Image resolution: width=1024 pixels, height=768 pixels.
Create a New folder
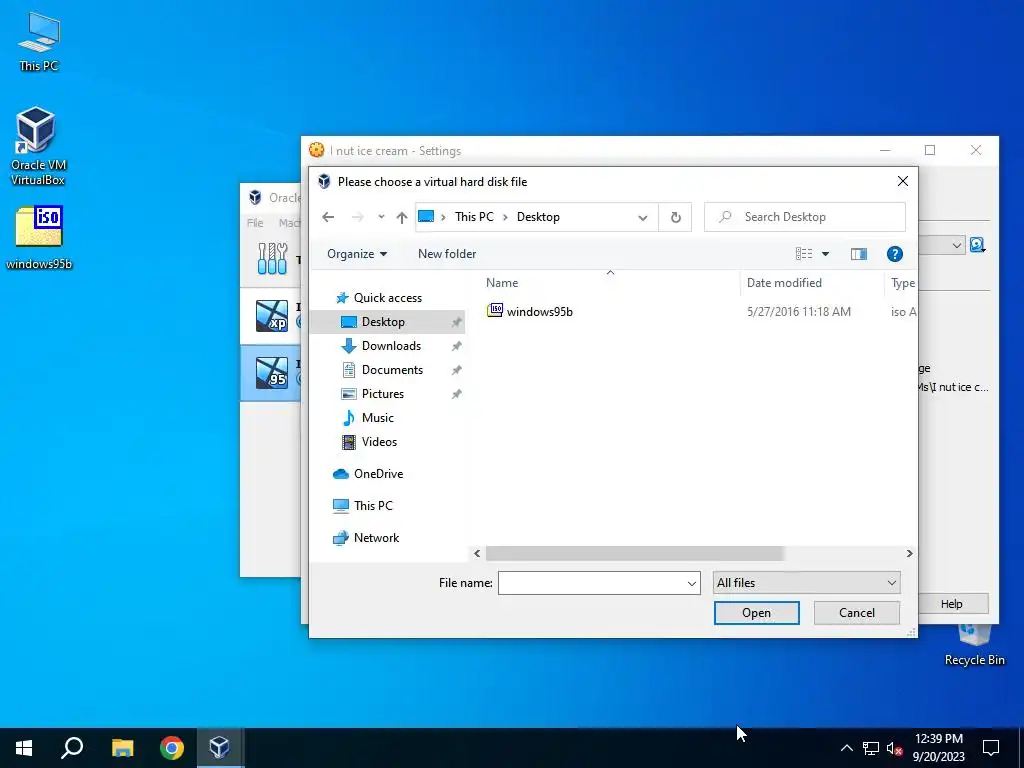pos(447,254)
